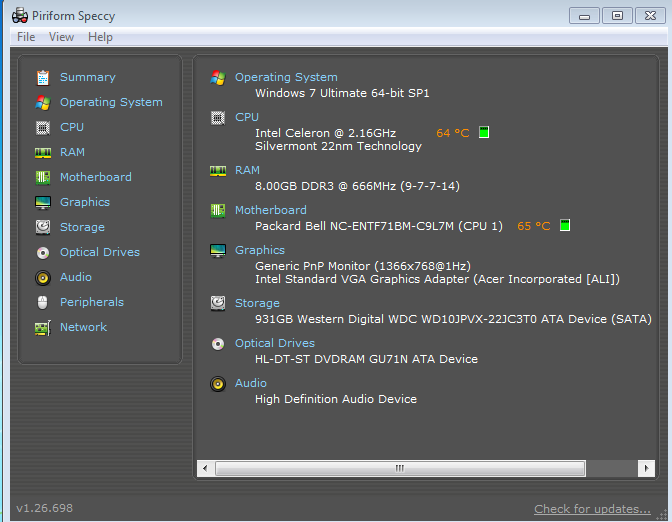Click the Storage hard drive icon in sidebar
The width and height of the screenshot is (672, 522).
[43, 227]
